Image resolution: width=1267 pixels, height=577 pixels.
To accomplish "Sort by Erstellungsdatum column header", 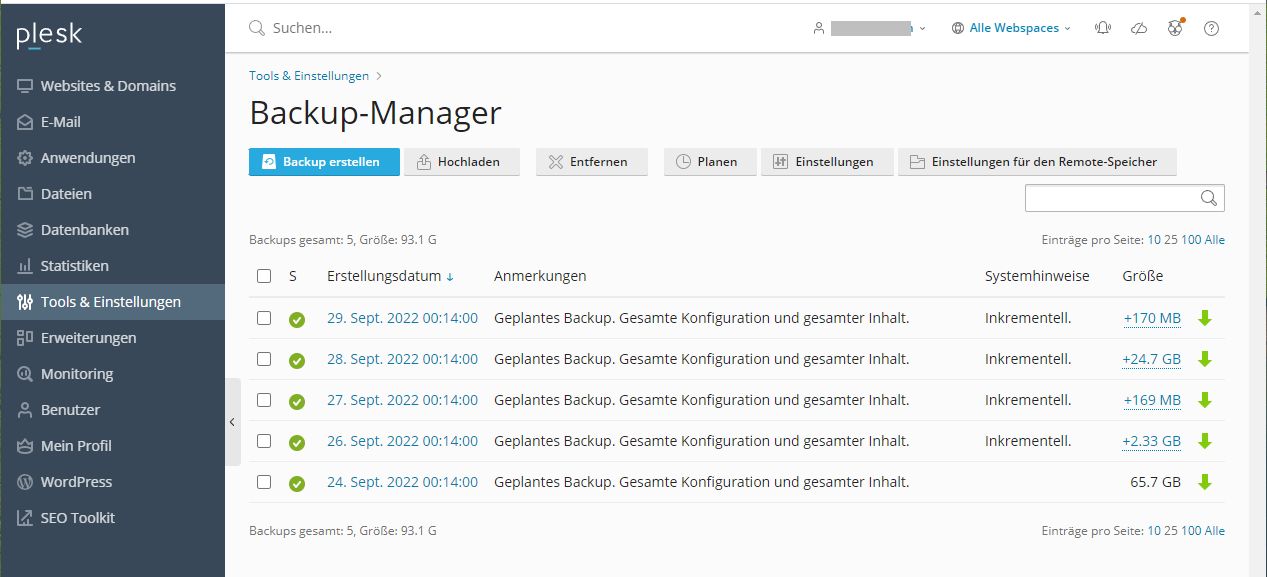I will 383,276.
